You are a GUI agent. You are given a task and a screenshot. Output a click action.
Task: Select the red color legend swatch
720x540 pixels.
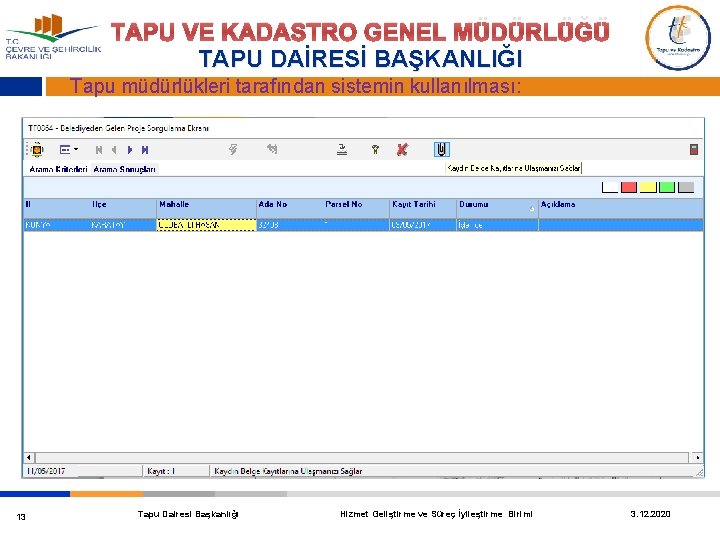pyautogui.click(x=629, y=187)
